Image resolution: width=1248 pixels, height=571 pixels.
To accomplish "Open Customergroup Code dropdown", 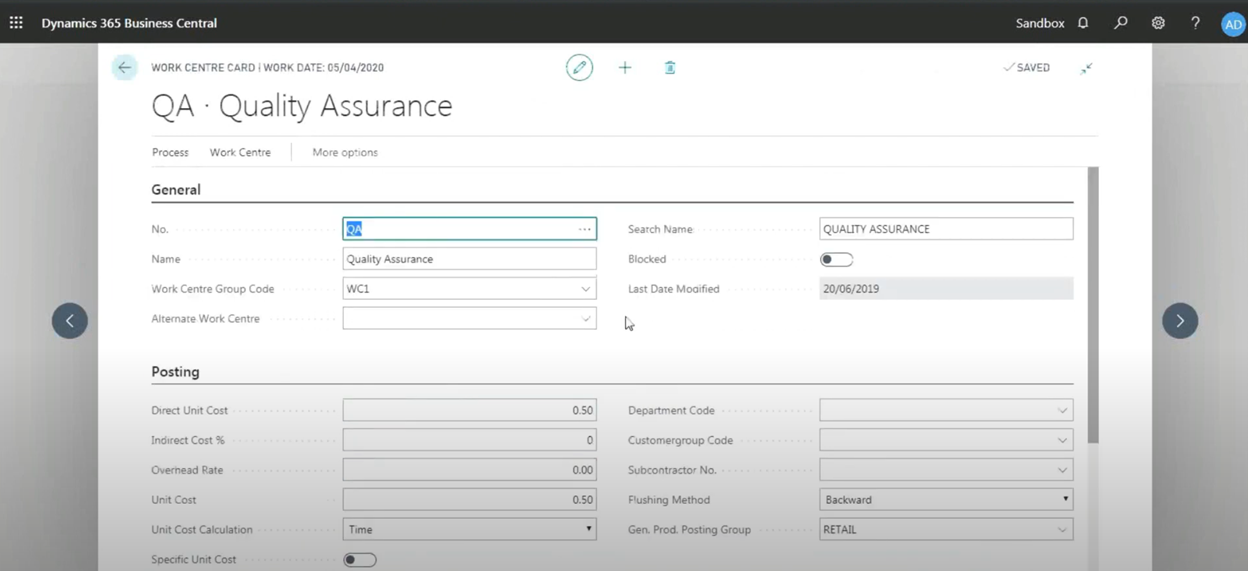I will pos(1062,440).
